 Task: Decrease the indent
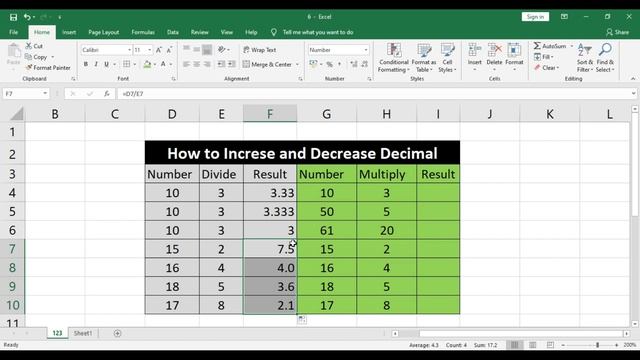(221, 64)
